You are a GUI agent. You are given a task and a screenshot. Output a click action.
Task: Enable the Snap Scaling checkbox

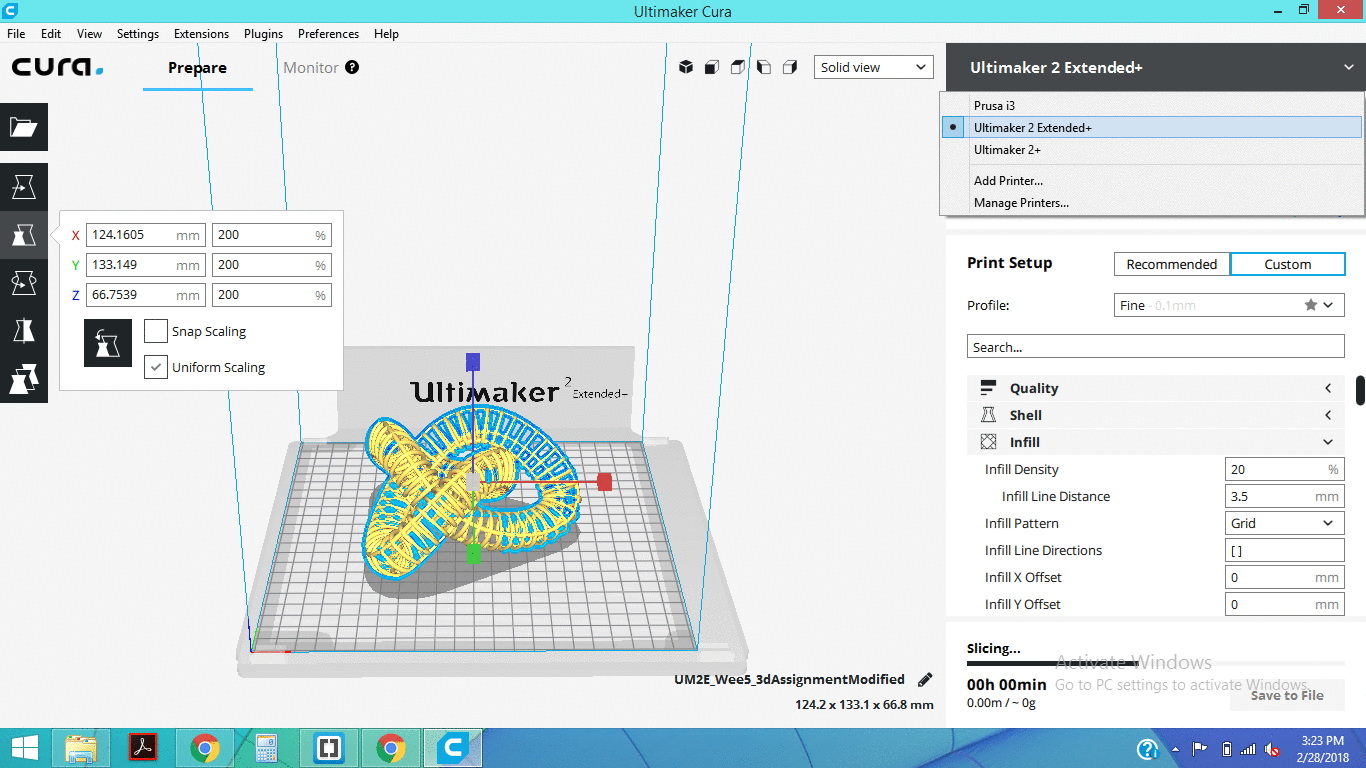[x=155, y=331]
